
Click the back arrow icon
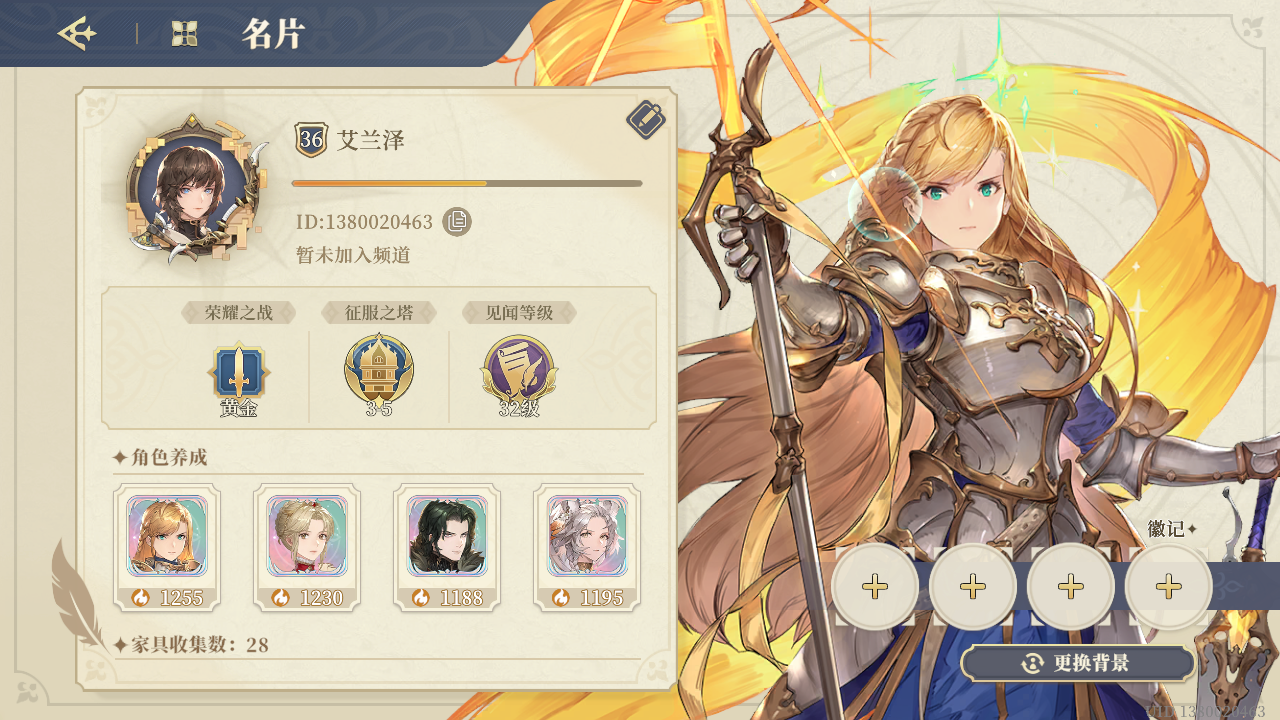click(77, 34)
